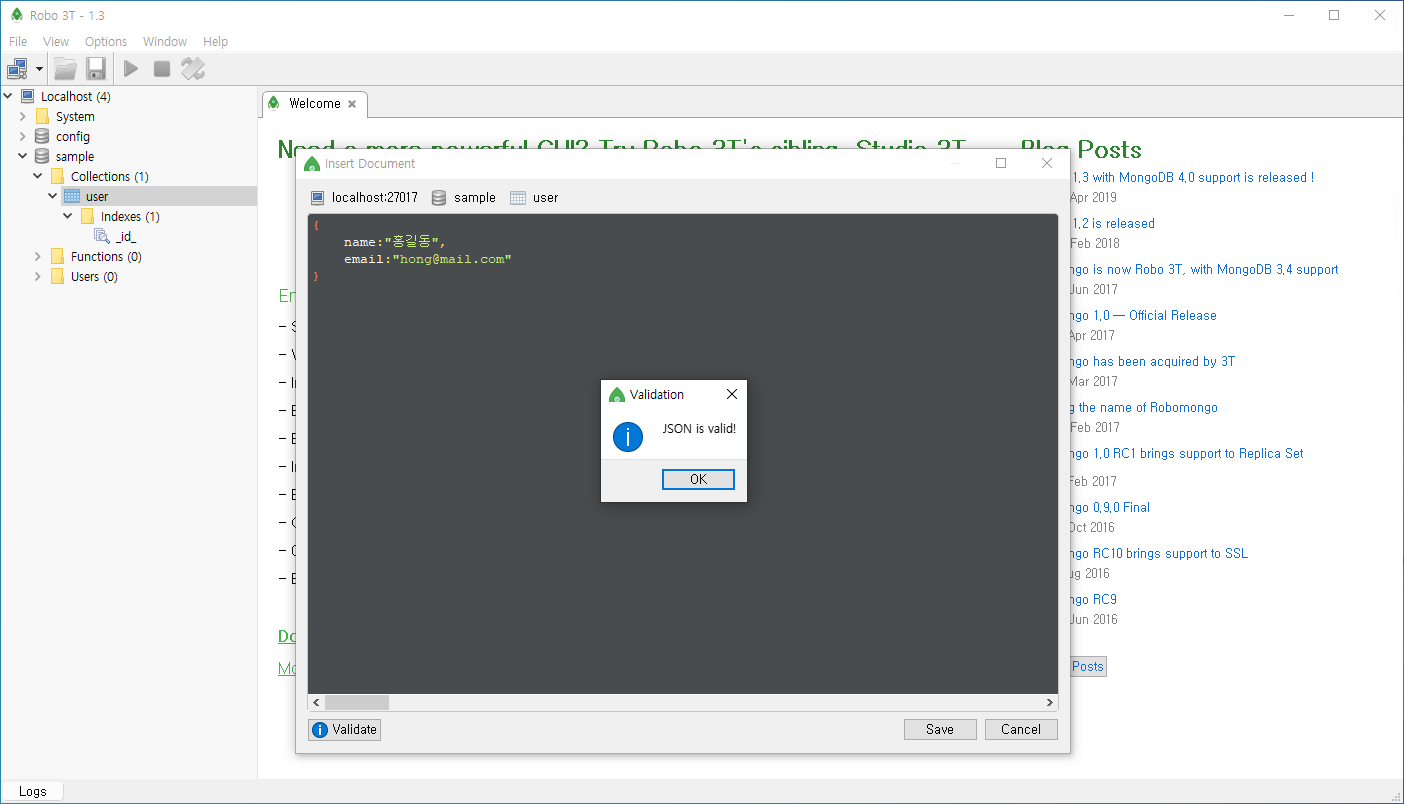1404x804 pixels.
Task: Open the File menu
Action: tap(18, 41)
